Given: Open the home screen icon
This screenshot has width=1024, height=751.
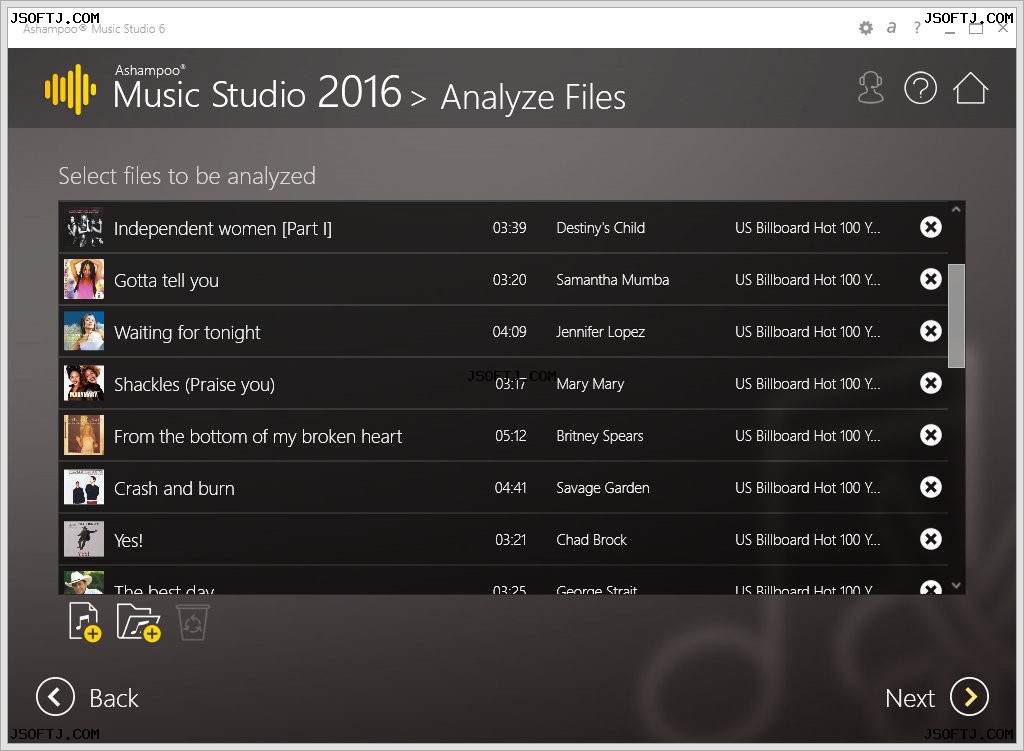Looking at the screenshot, I should point(970,88).
